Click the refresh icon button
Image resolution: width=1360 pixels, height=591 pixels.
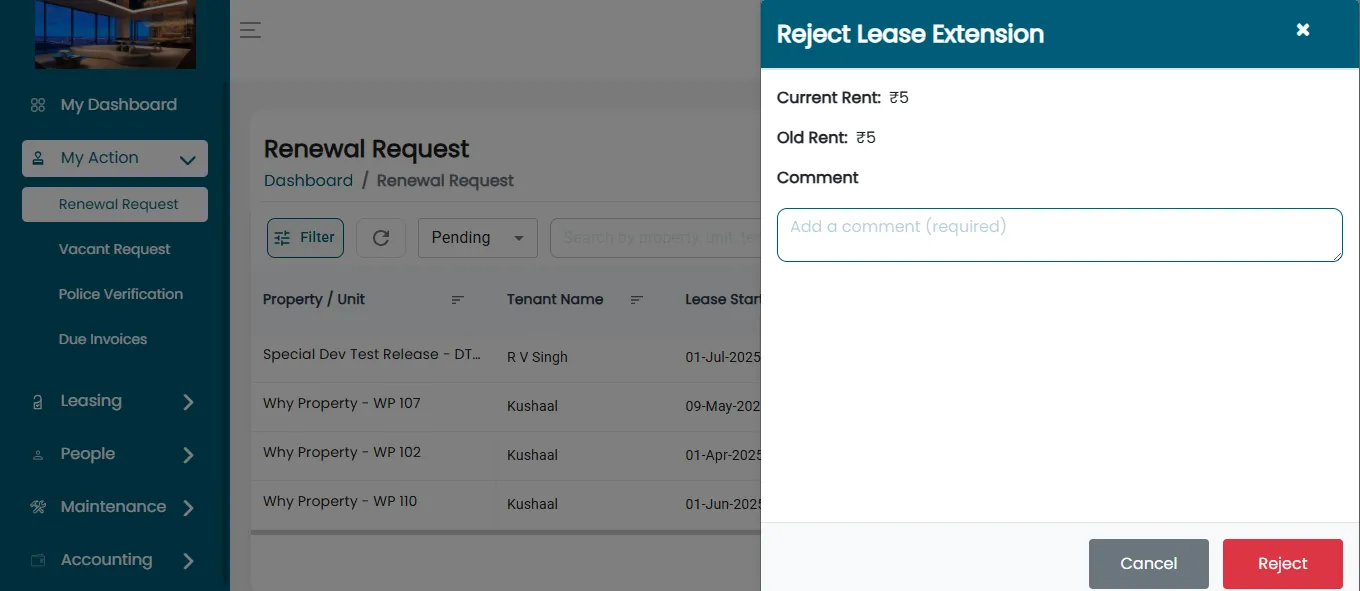click(x=381, y=238)
